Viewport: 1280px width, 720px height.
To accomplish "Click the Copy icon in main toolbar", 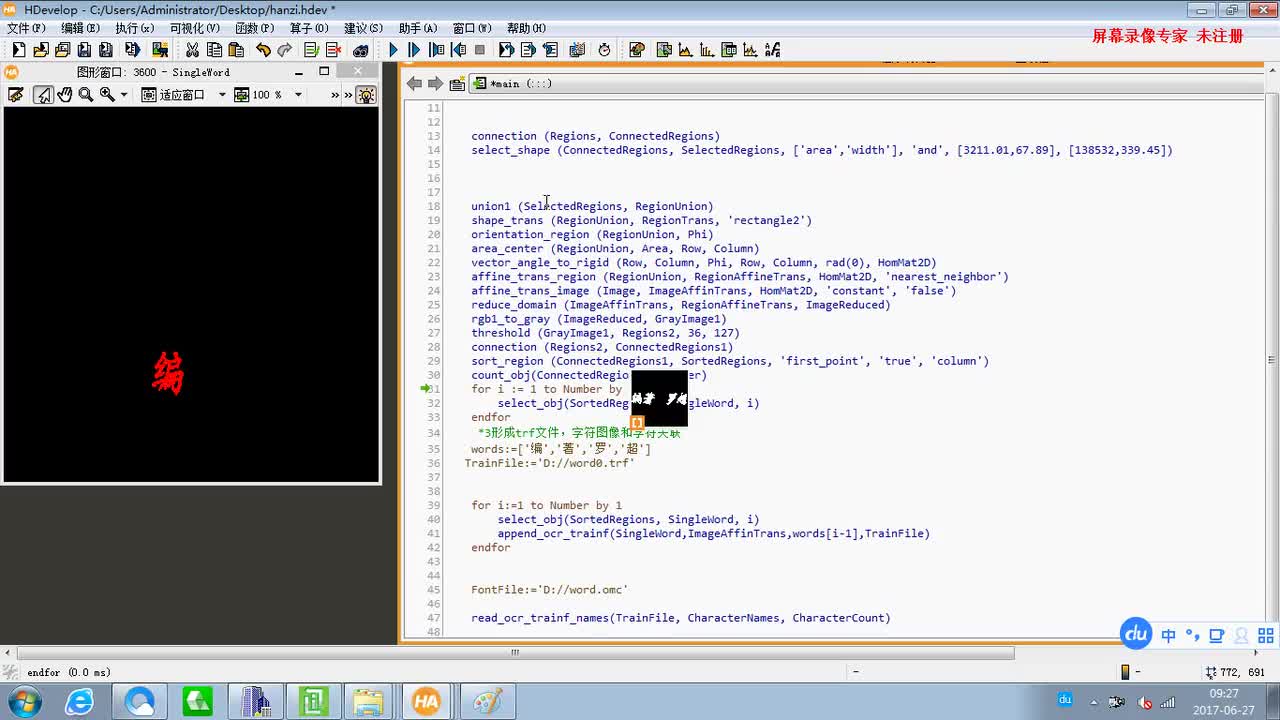I will click(x=214, y=50).
